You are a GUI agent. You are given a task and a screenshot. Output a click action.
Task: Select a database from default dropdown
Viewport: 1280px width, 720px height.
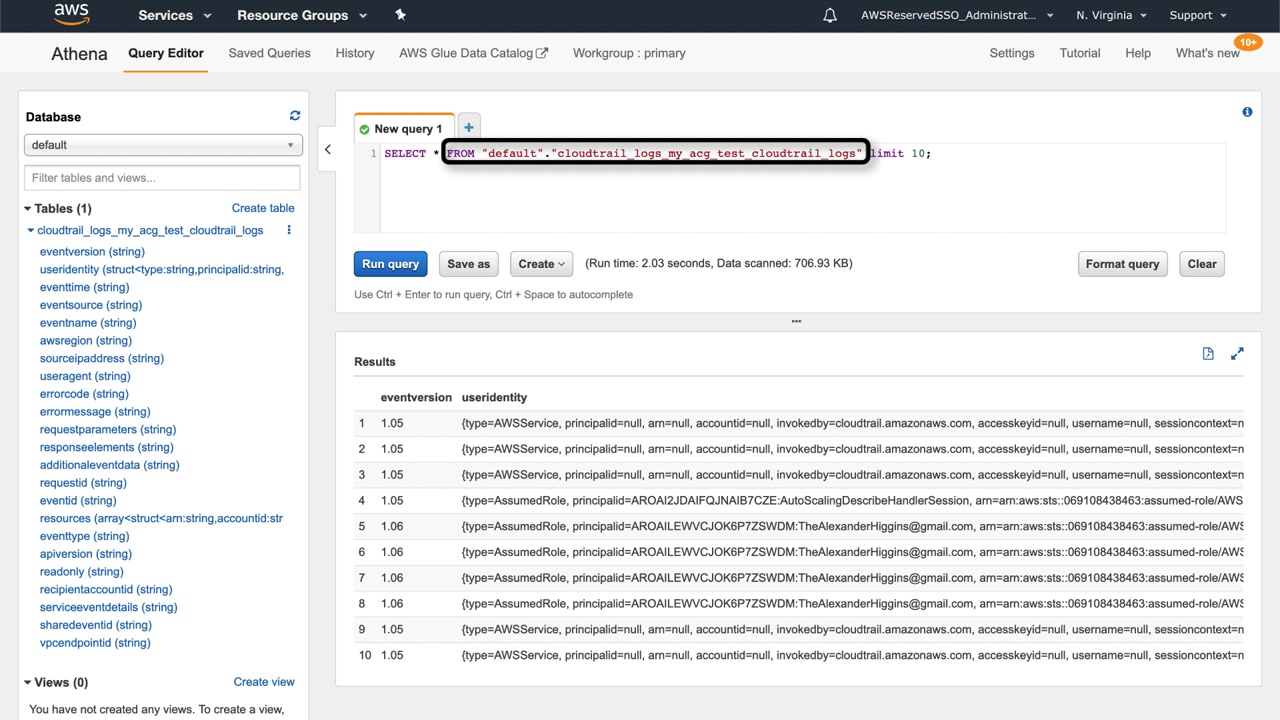click(x=162, y=145)
